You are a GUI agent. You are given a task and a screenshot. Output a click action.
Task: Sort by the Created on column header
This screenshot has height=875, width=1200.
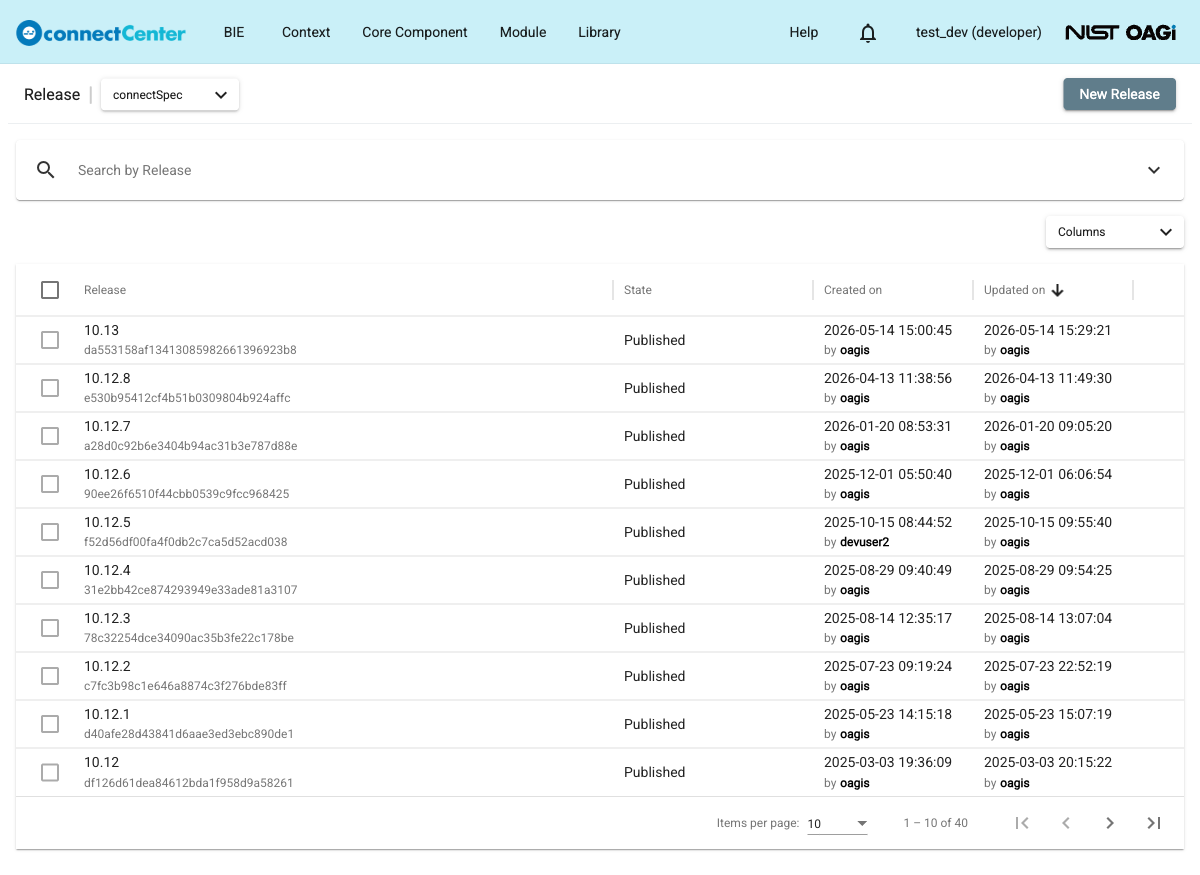point(853,290)
